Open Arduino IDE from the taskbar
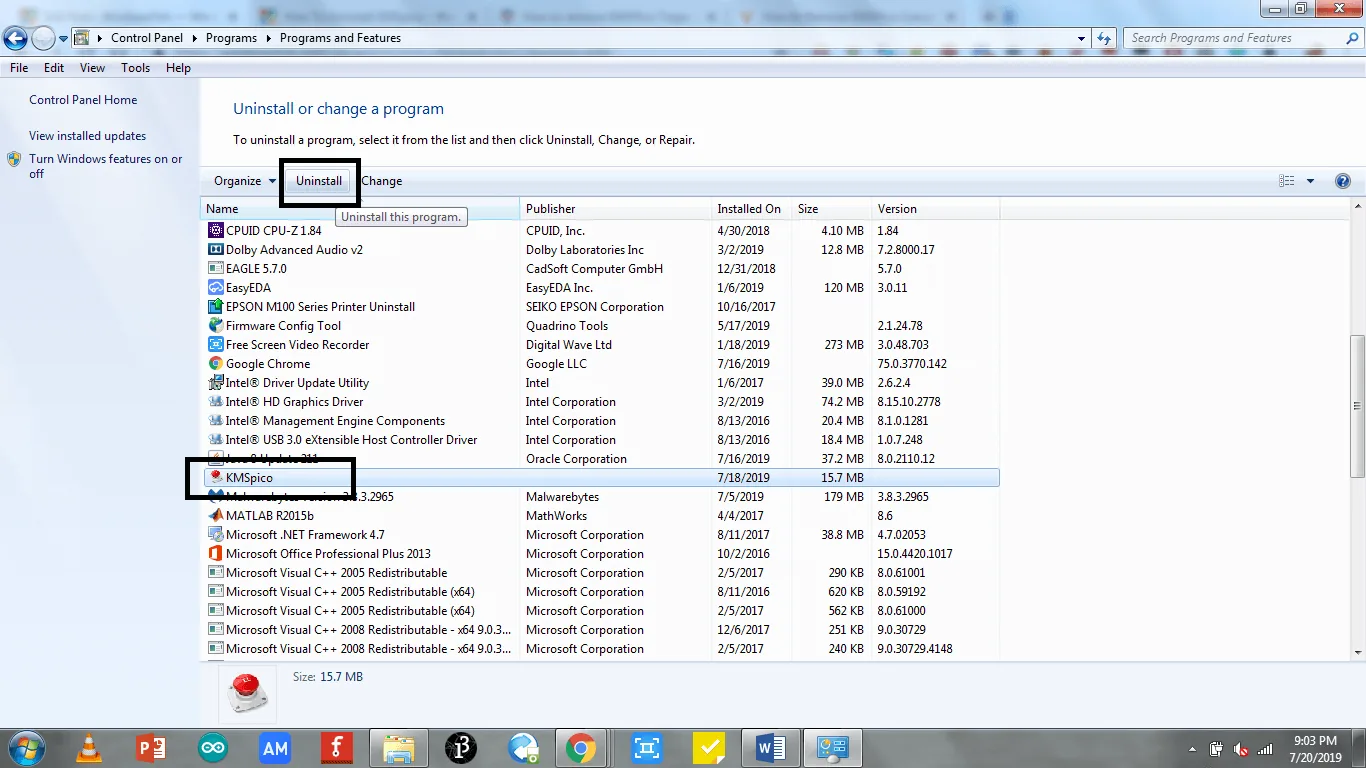 (x=212, y=748)
